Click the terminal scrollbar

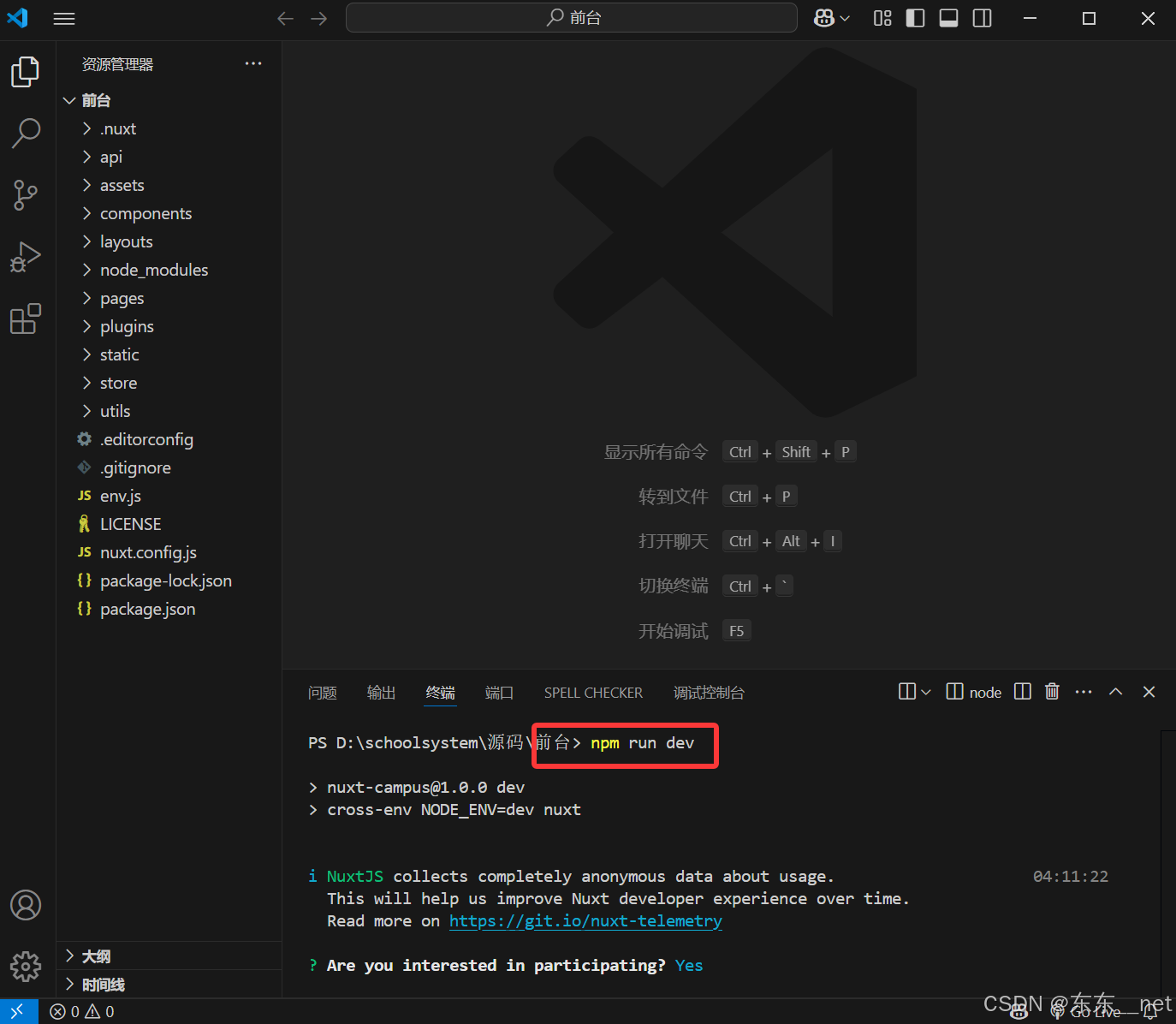click(x=1168, y=863)
